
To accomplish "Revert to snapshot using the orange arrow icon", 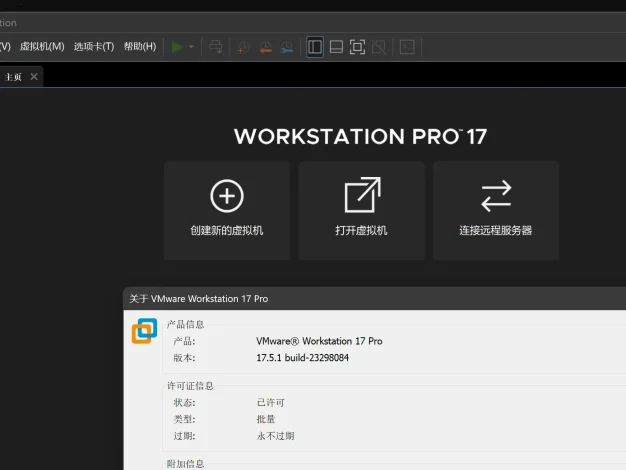I will [x=265, y=48].
